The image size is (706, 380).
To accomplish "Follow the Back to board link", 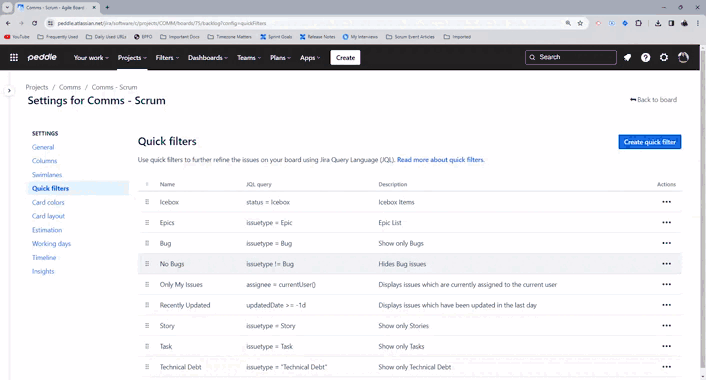I will click(x=653, y=100).
